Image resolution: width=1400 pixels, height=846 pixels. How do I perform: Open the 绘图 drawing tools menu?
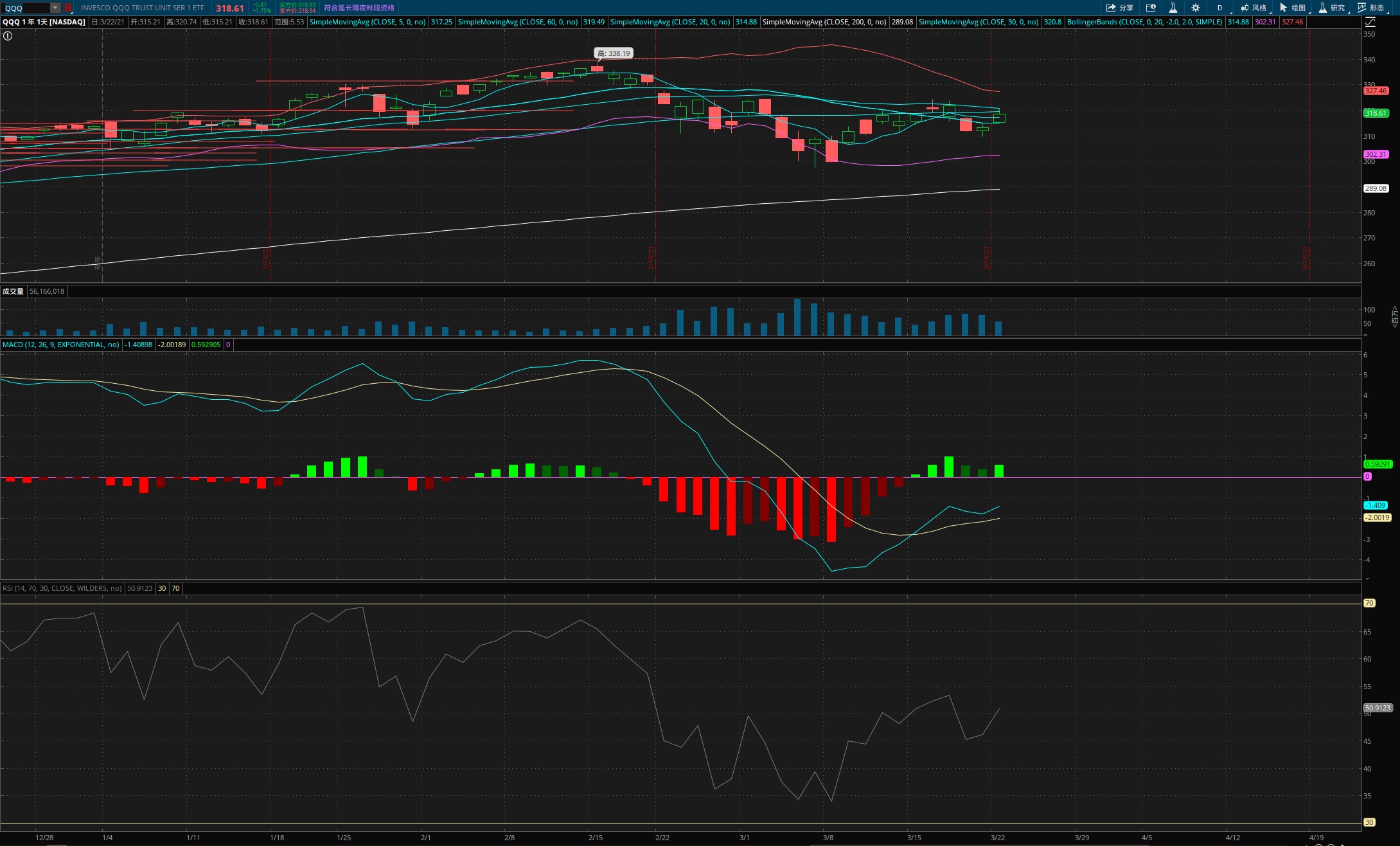[x=1293, y=8]
